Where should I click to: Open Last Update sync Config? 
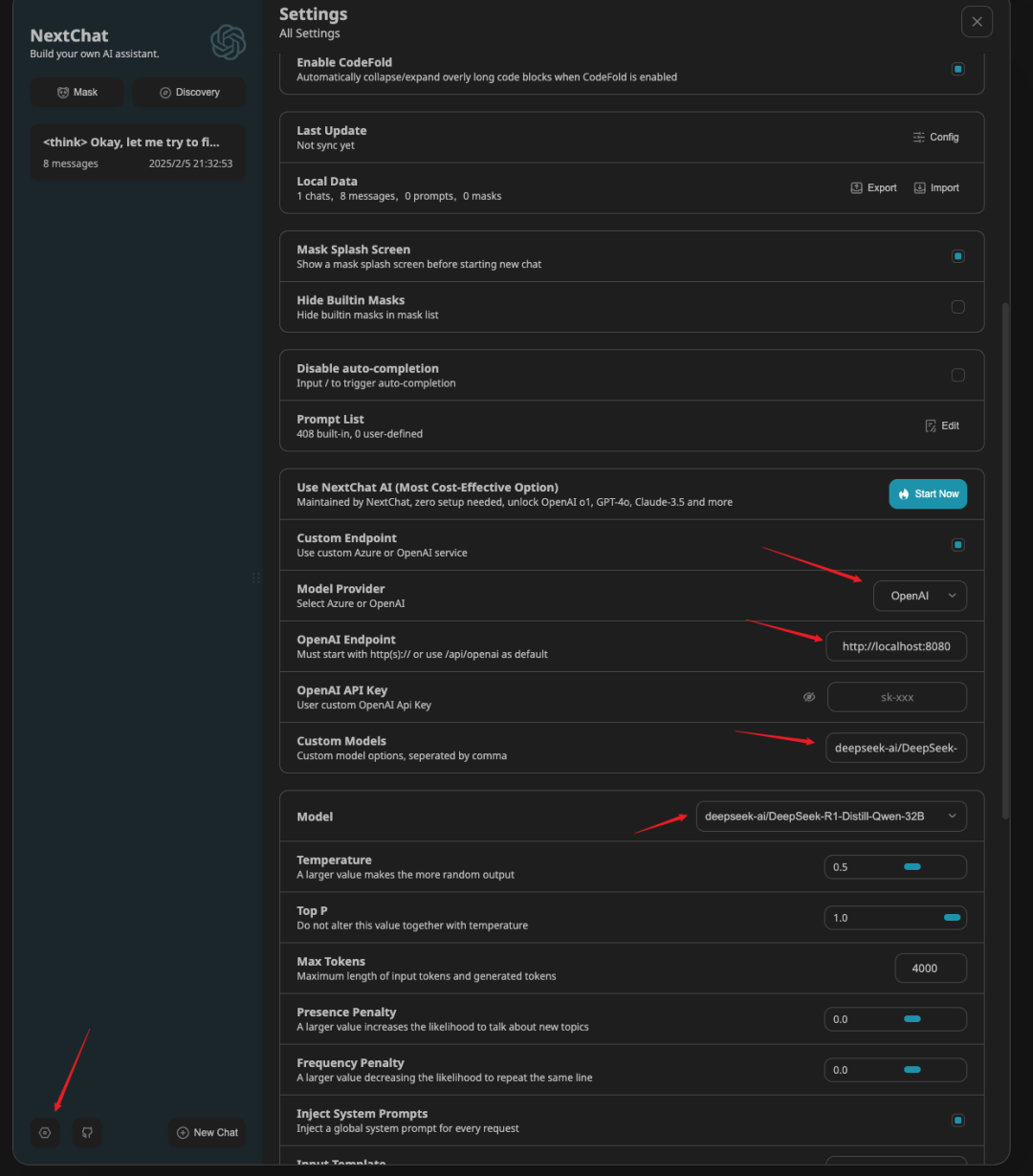click(x=935, y=137)
